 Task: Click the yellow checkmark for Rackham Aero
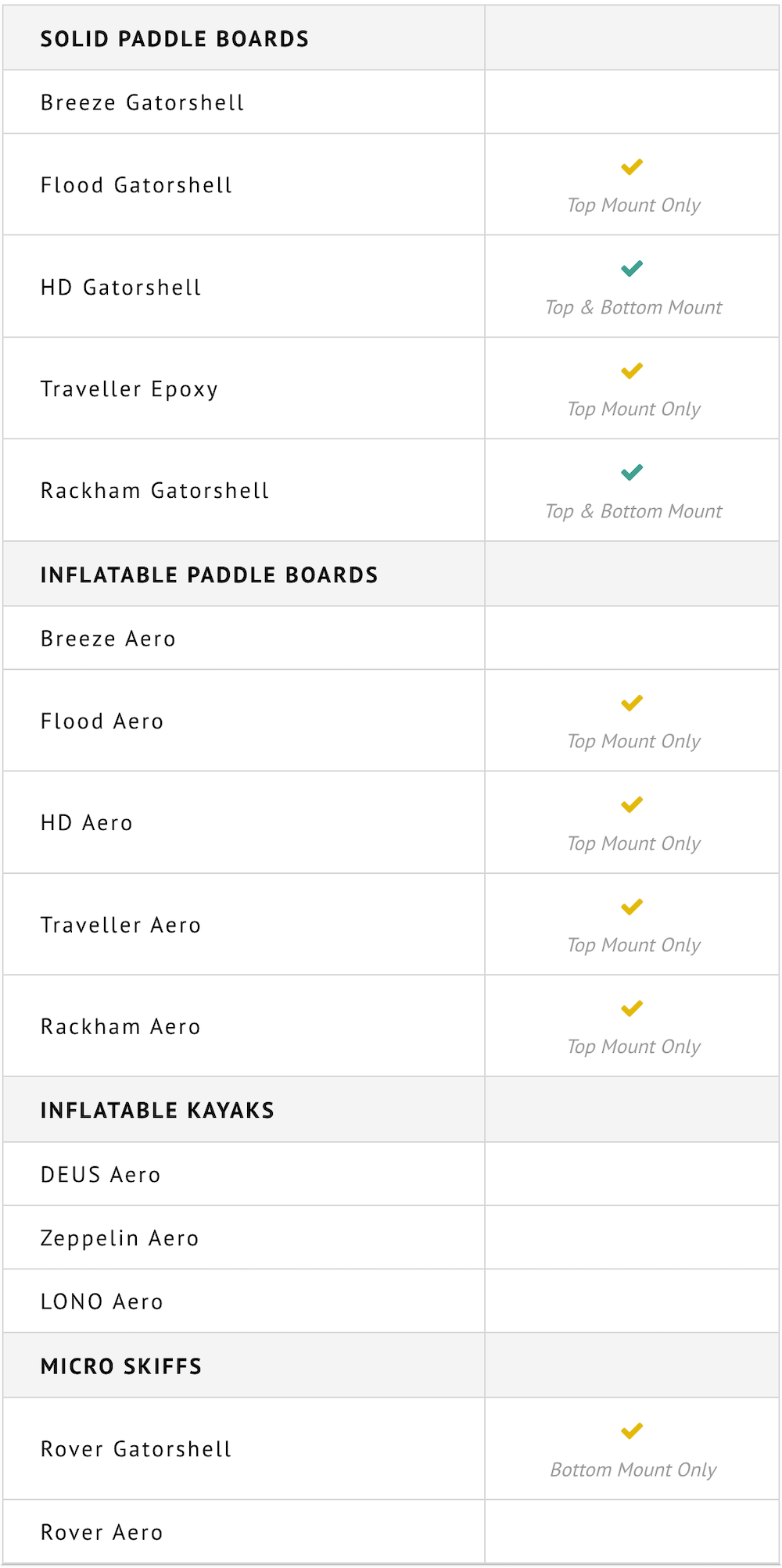pos(632,1008)
